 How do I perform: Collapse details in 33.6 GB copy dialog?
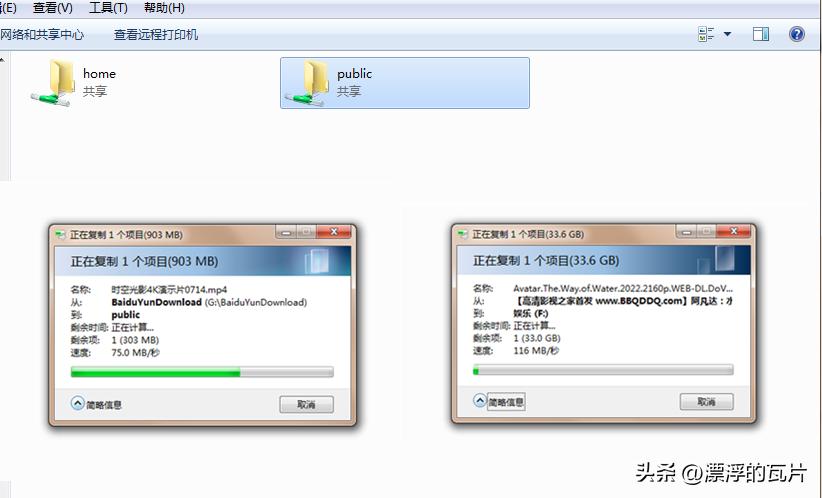tap(499, 402)
